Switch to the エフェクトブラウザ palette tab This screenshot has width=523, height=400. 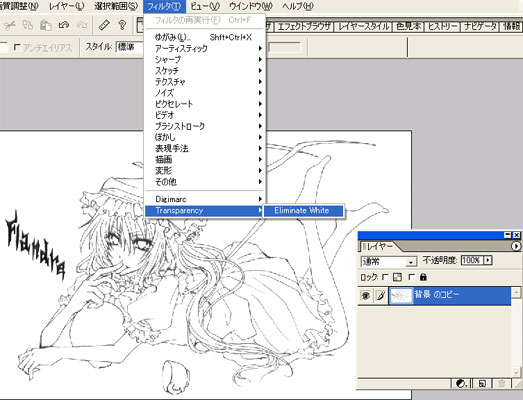(x=304, y=26)
